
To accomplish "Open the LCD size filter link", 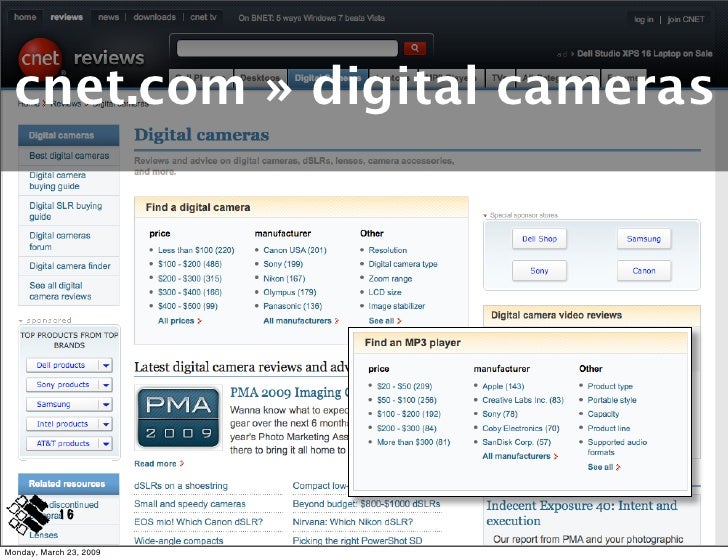I will 385,293.
